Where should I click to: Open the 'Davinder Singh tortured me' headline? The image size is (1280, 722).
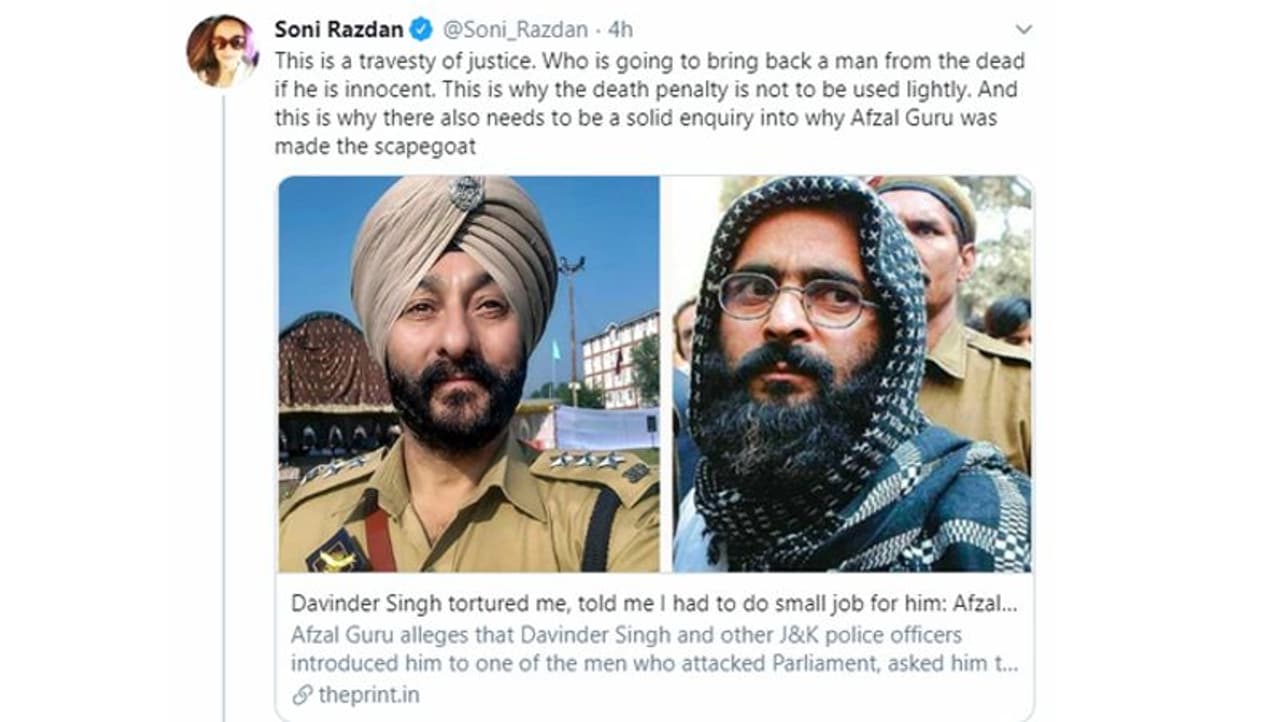click(655, 605)
